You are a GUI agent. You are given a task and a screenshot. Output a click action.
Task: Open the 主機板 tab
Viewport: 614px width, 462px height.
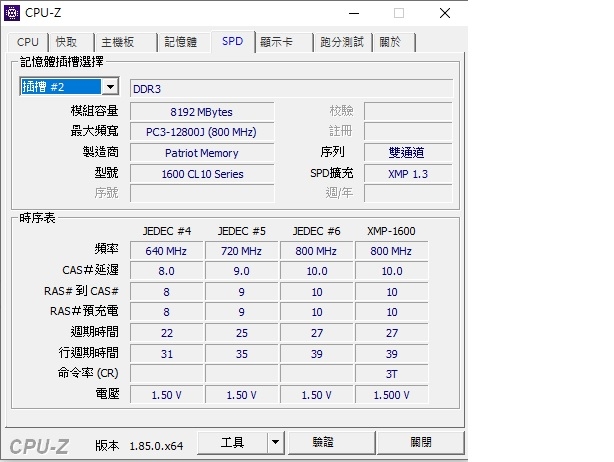coord(126,42)
